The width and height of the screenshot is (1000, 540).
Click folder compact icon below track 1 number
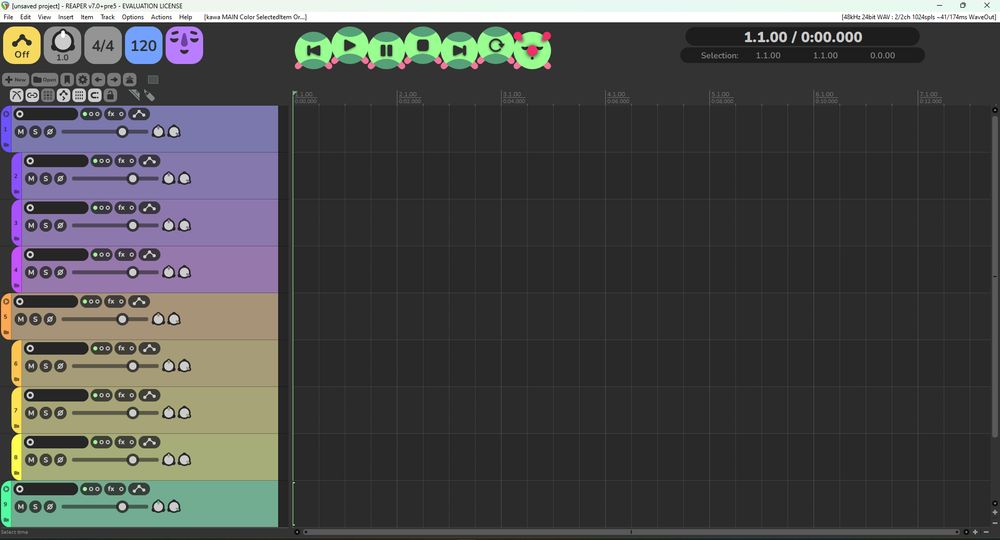pos(6,145)
